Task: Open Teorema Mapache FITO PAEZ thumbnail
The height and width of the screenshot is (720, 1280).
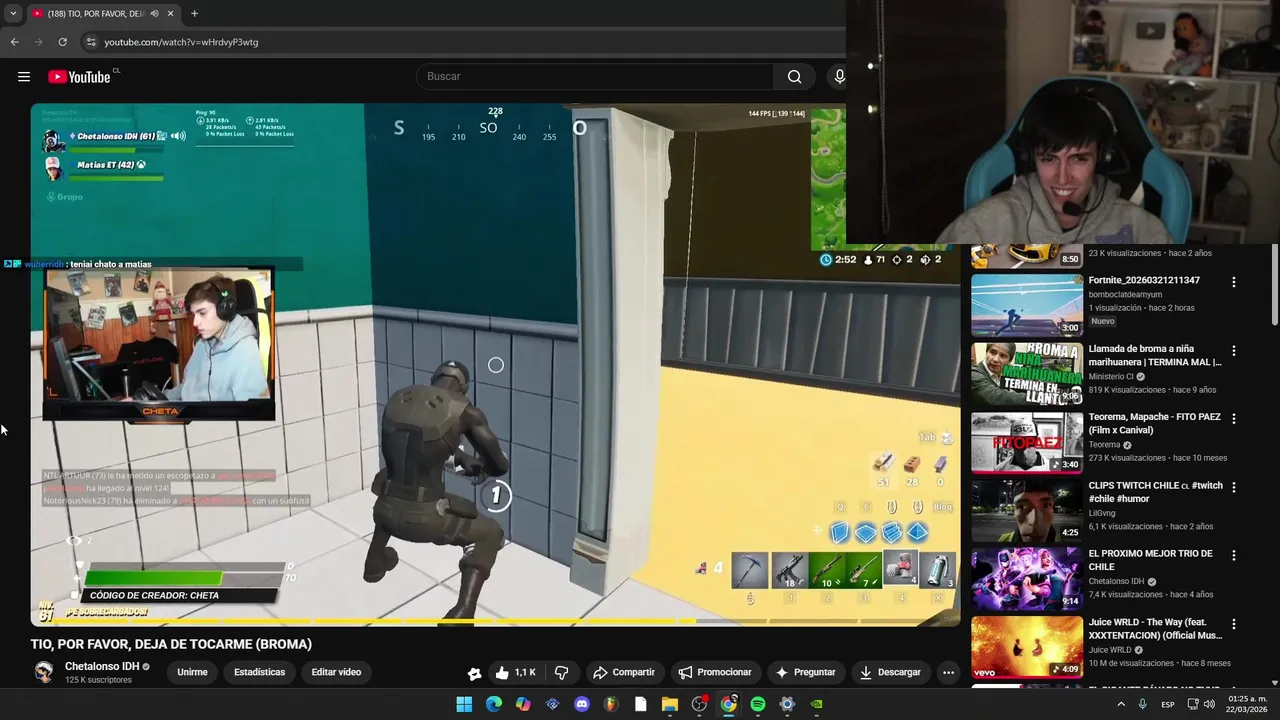Action: click(1027, 442)
